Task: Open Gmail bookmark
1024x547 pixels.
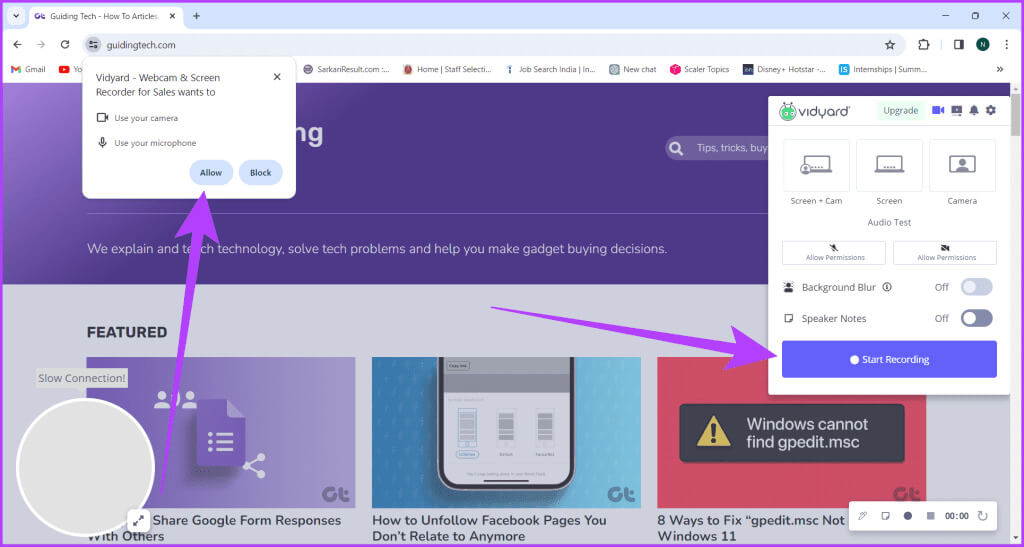Action: pos(28,69)
